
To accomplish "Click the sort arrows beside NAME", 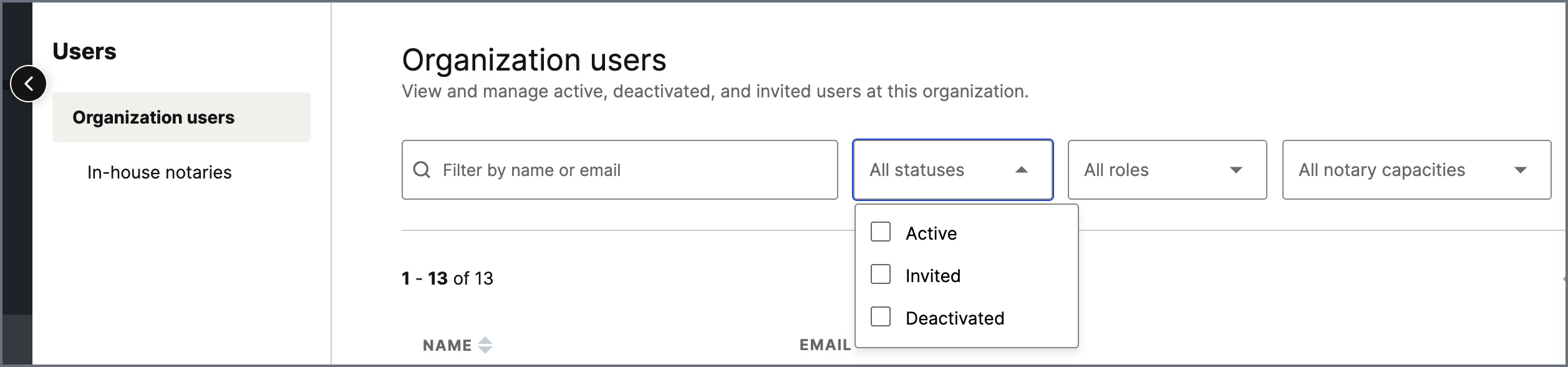I will 485,345.
